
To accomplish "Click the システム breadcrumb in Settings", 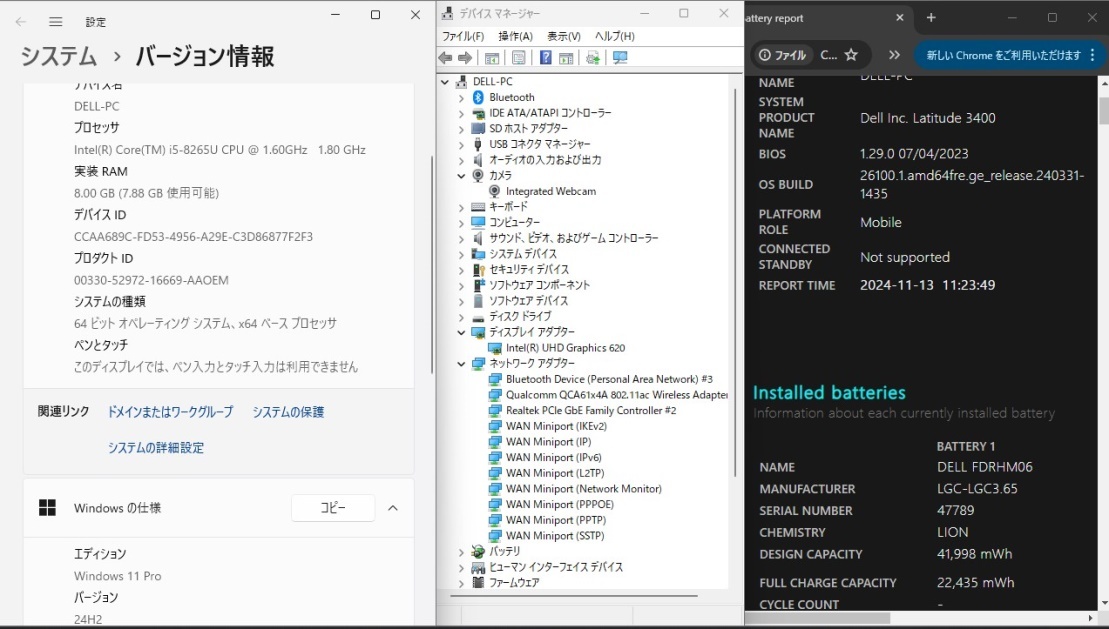I will (59, 57).
